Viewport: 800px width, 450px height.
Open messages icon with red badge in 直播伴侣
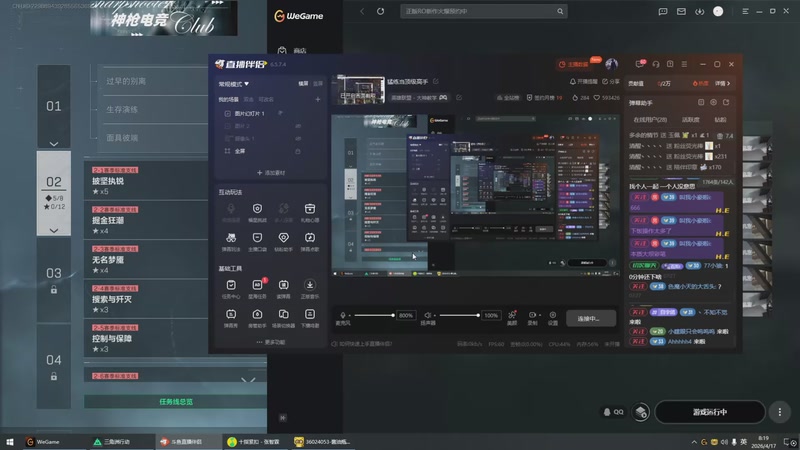click(640, 64)
